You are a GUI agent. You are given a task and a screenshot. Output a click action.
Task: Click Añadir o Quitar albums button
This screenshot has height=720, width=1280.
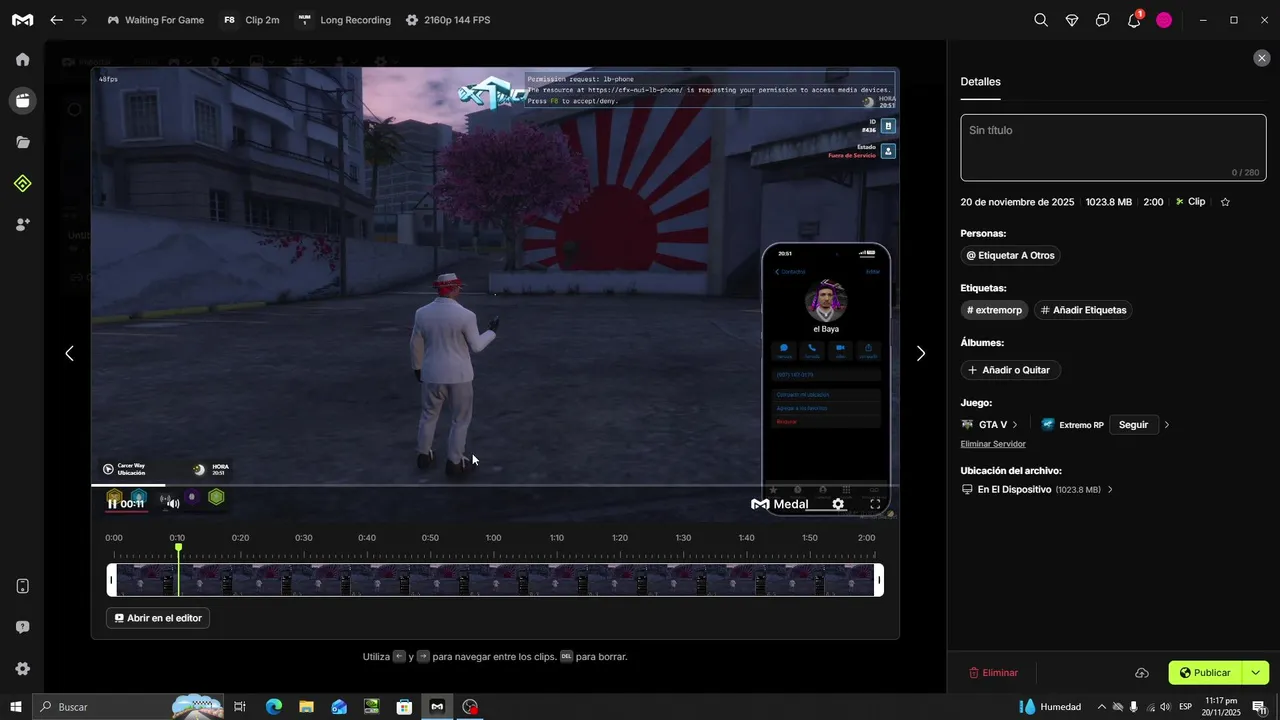pyautogui.click(x=1010, y=370)
